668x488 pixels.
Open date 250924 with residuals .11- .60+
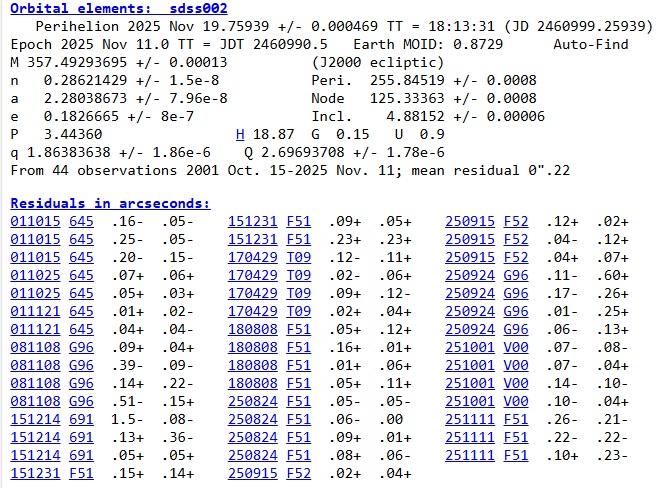pyautogui.click(x=469, y=275)
